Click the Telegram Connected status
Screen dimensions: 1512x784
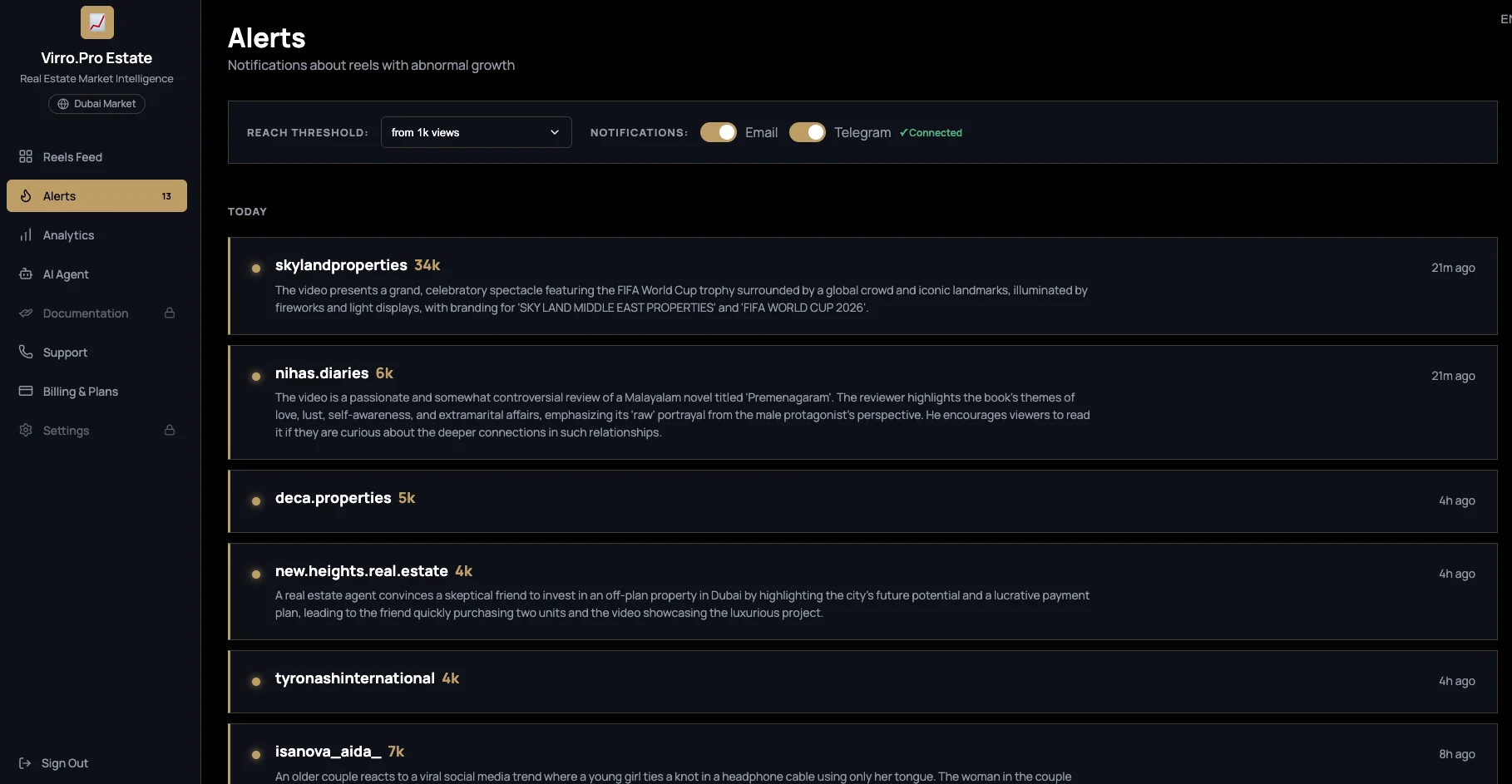(931, 132)
